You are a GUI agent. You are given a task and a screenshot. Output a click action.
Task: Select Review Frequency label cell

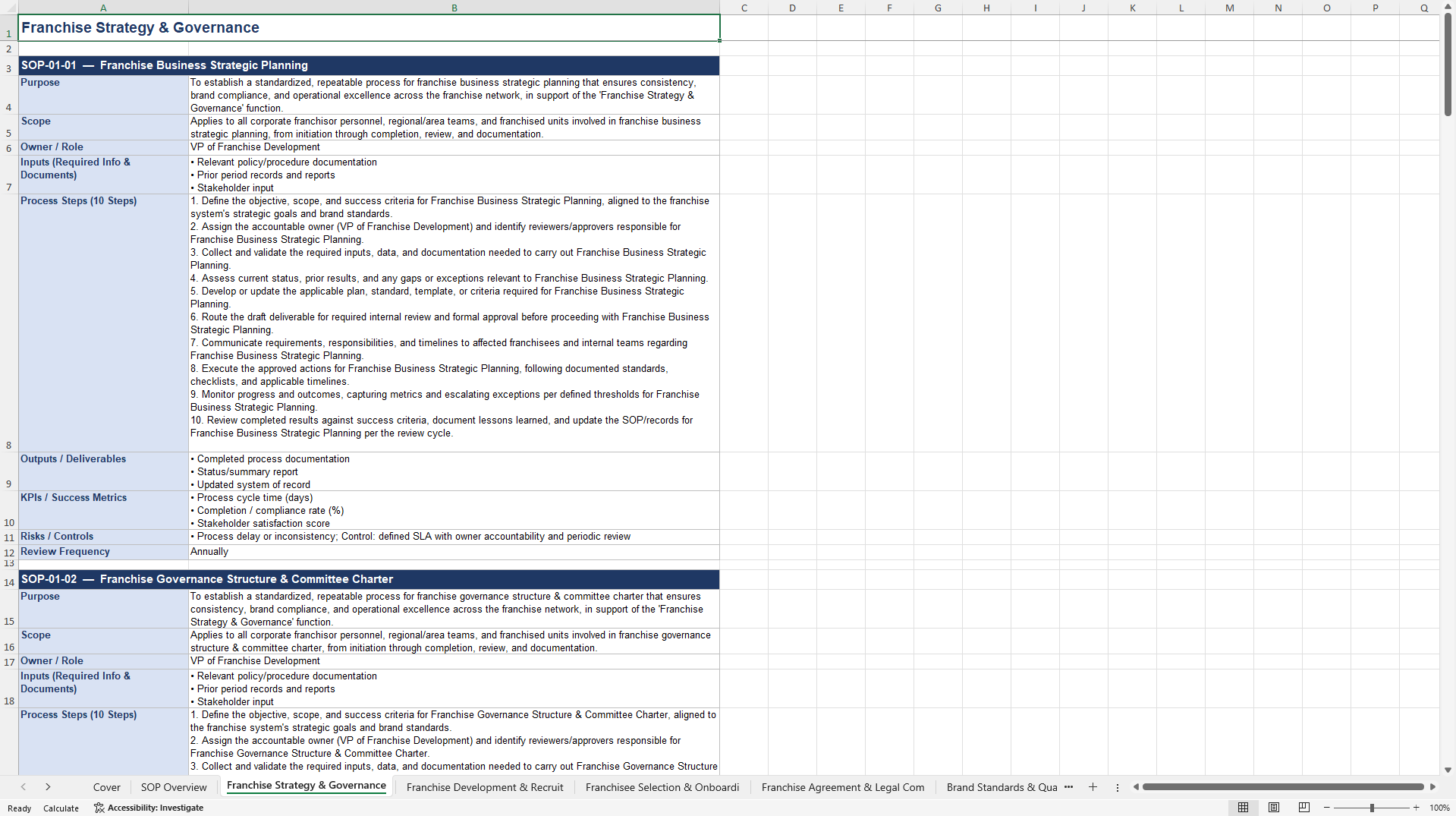[103, 552]
